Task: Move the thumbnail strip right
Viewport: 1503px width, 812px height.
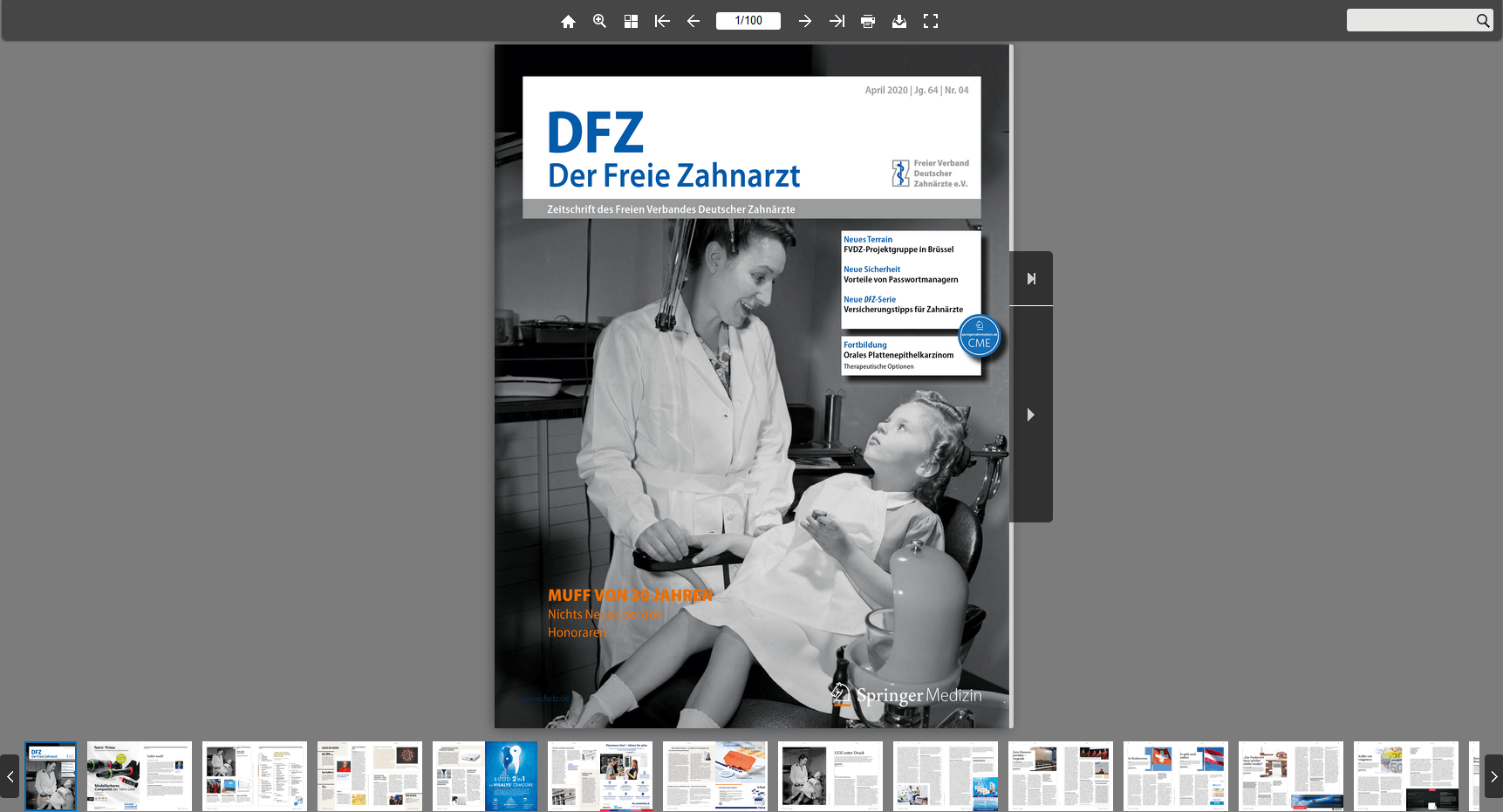Action: coord(1493,776)
